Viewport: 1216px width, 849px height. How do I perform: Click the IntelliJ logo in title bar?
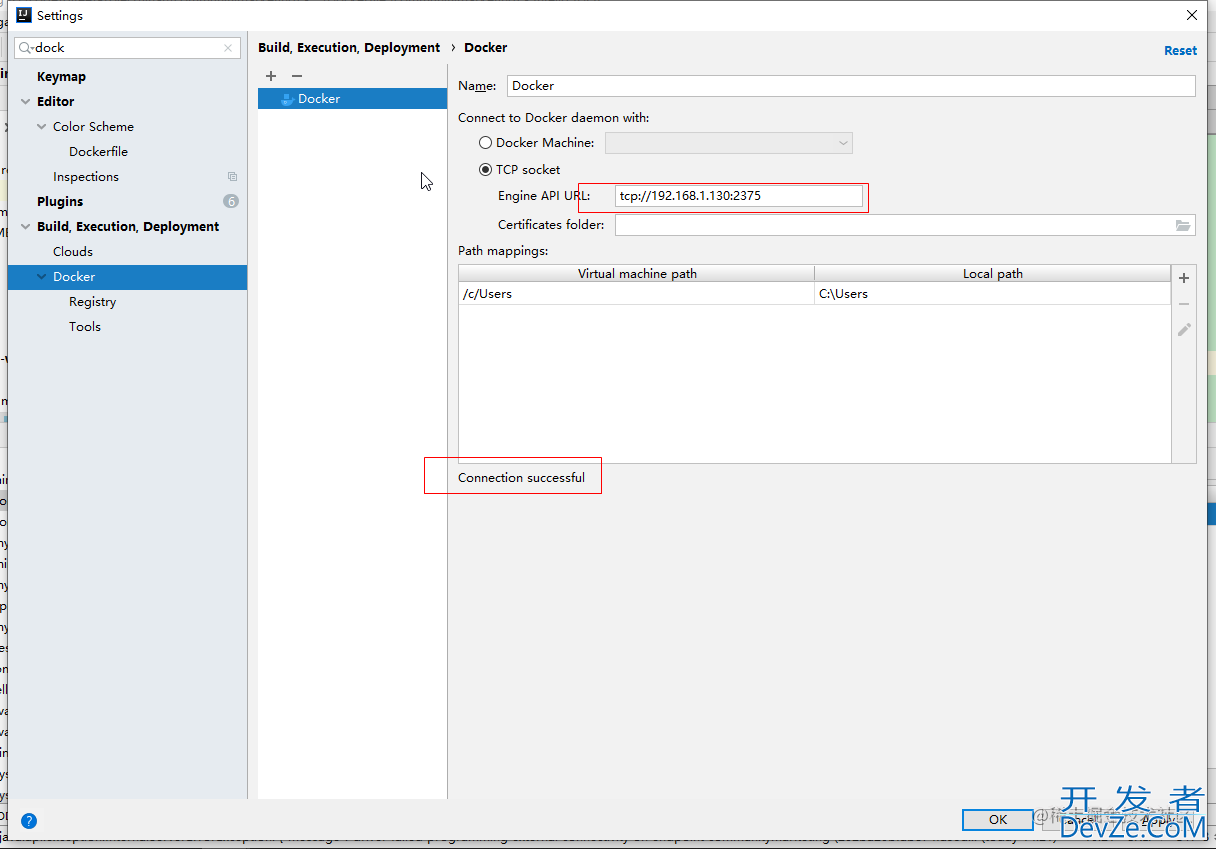pos(24,15)
